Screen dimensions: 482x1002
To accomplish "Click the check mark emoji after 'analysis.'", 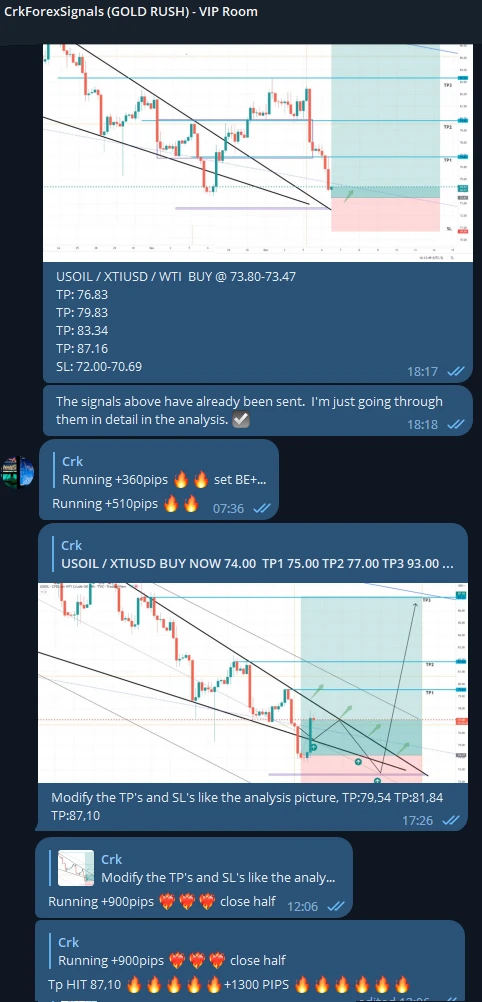I will [x=241, y=421].
